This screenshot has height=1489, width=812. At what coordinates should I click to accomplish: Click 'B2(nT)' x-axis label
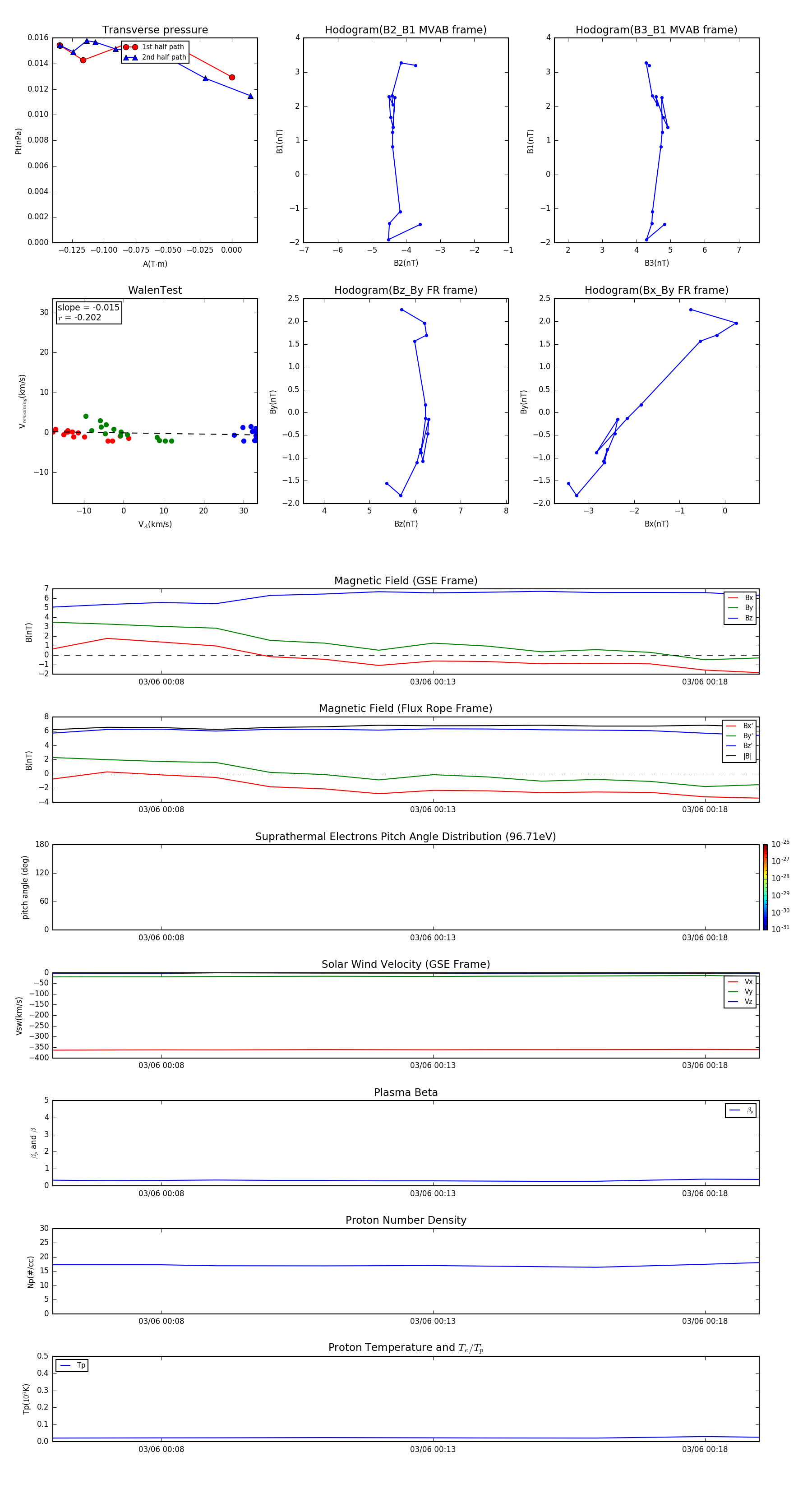406,263
